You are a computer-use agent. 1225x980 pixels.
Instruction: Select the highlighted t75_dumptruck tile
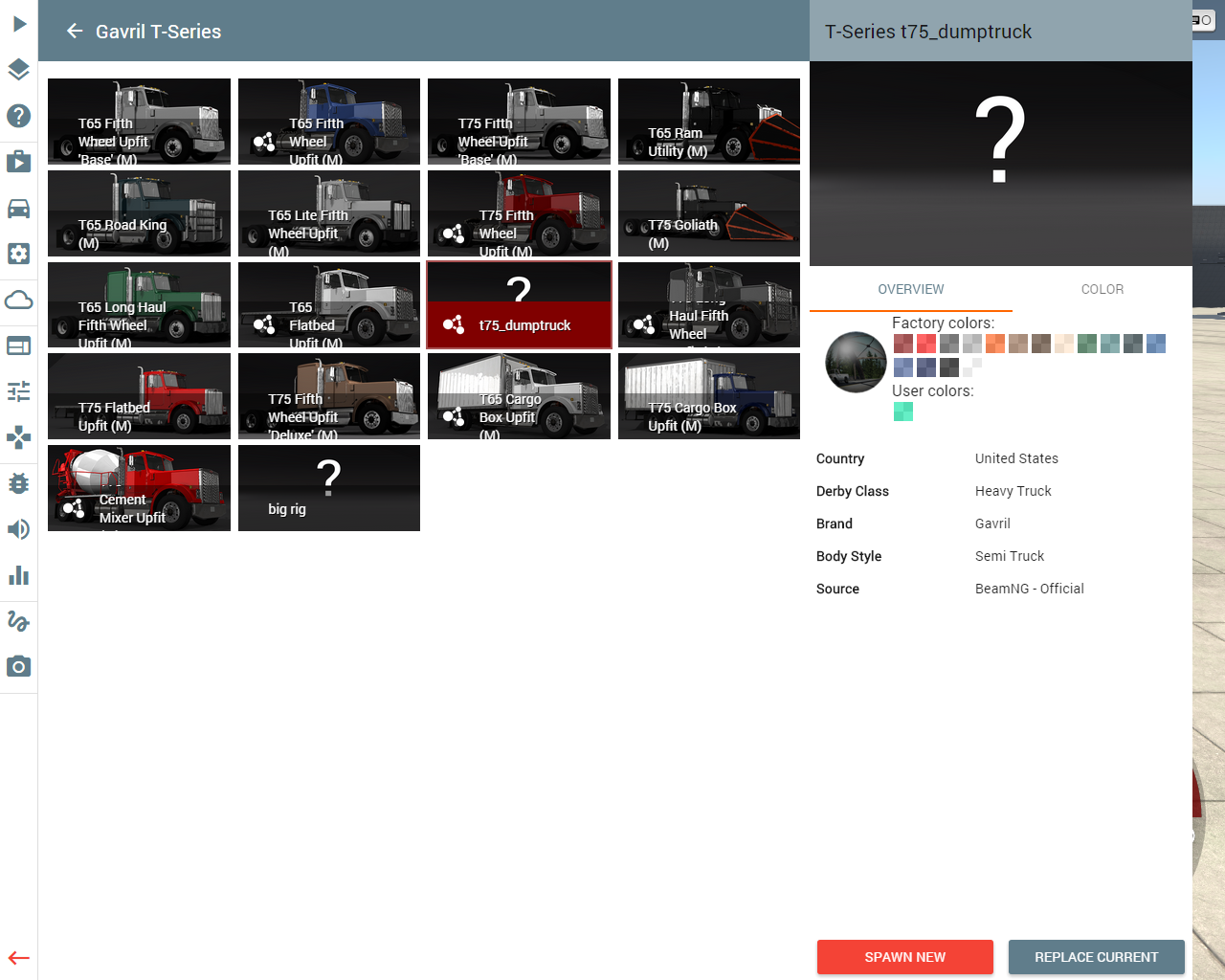tap(519, 304)
